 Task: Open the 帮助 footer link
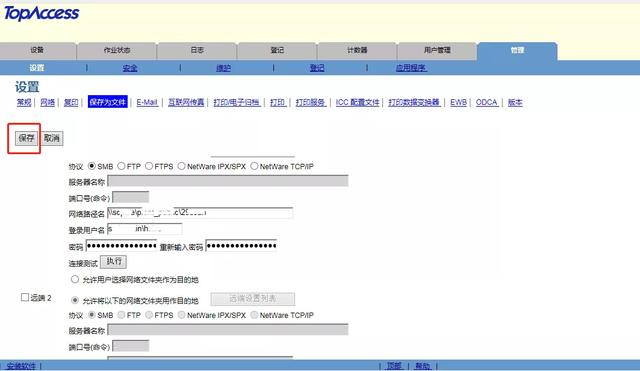422,366
